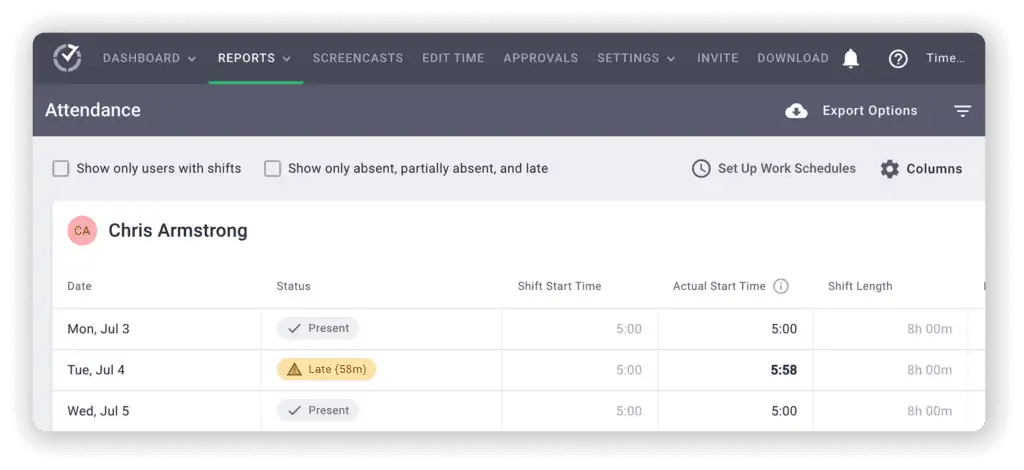This screenshot has width=1024, height=470.
Task: Click the cloud download export icon
Action: click(x=796, y=111)
